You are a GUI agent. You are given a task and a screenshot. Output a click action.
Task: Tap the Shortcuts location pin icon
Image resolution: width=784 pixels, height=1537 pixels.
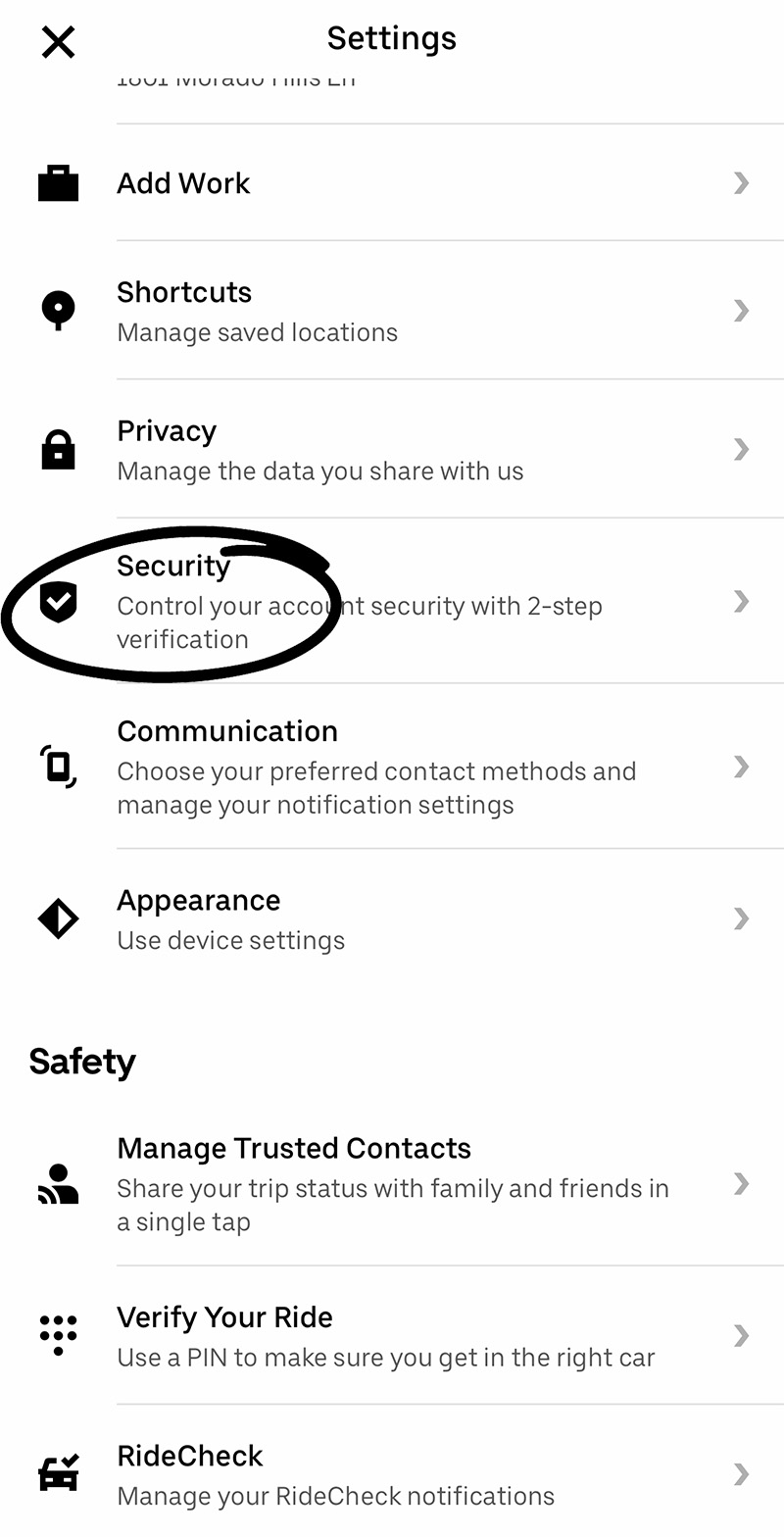58,310
